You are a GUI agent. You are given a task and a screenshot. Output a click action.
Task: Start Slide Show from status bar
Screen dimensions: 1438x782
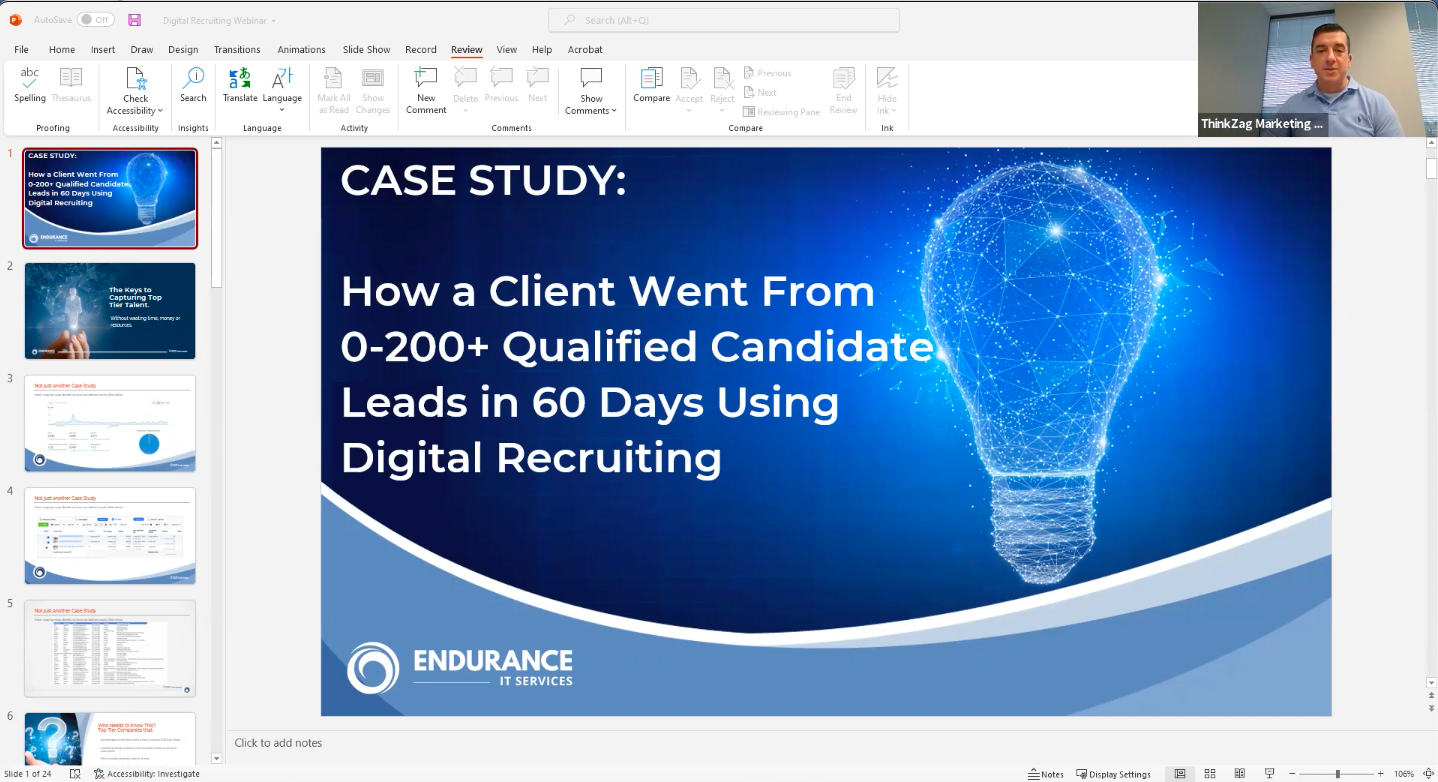click(1270, 774)
